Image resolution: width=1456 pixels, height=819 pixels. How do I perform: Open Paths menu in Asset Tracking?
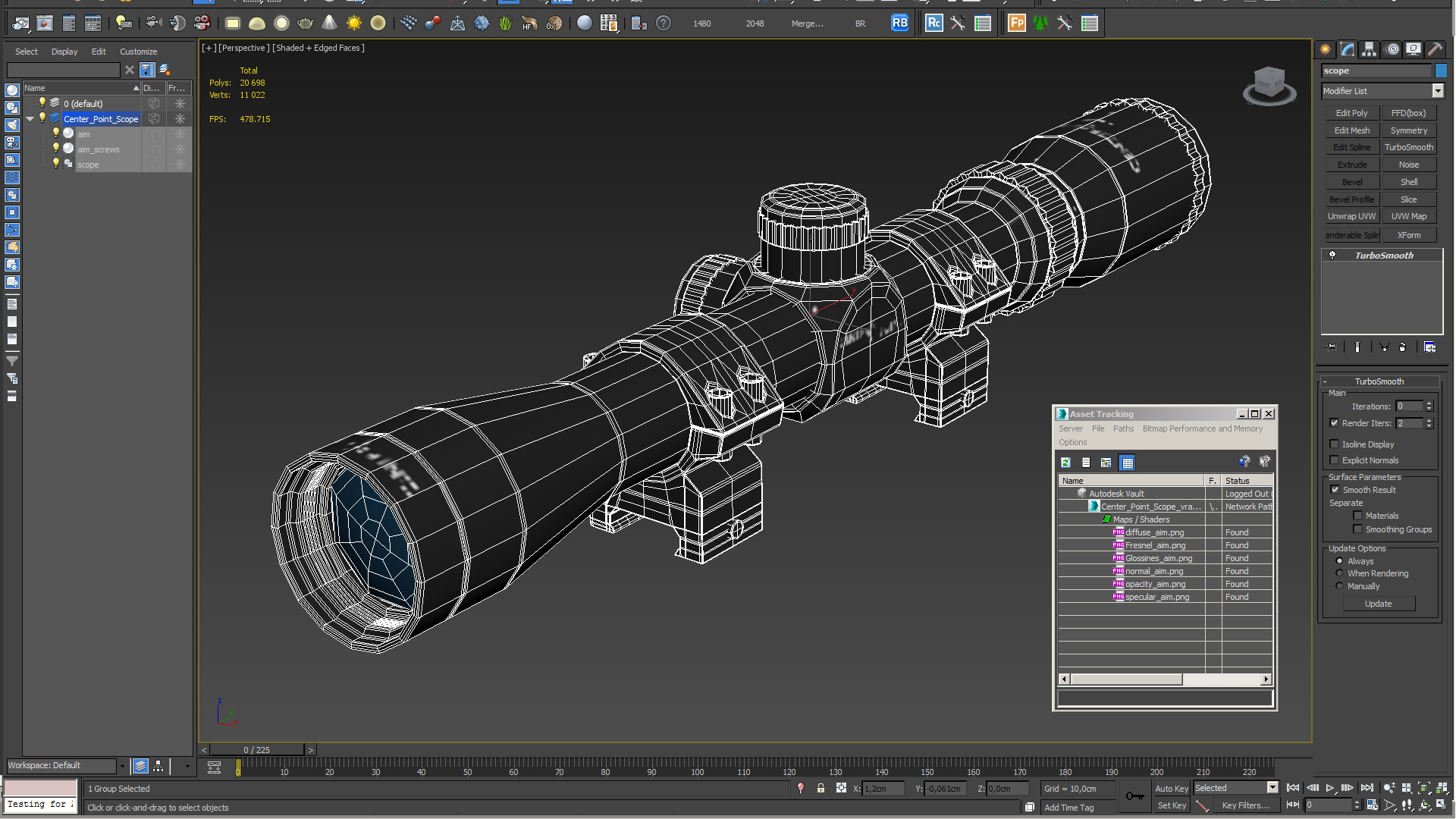[x=1123, y=428]
